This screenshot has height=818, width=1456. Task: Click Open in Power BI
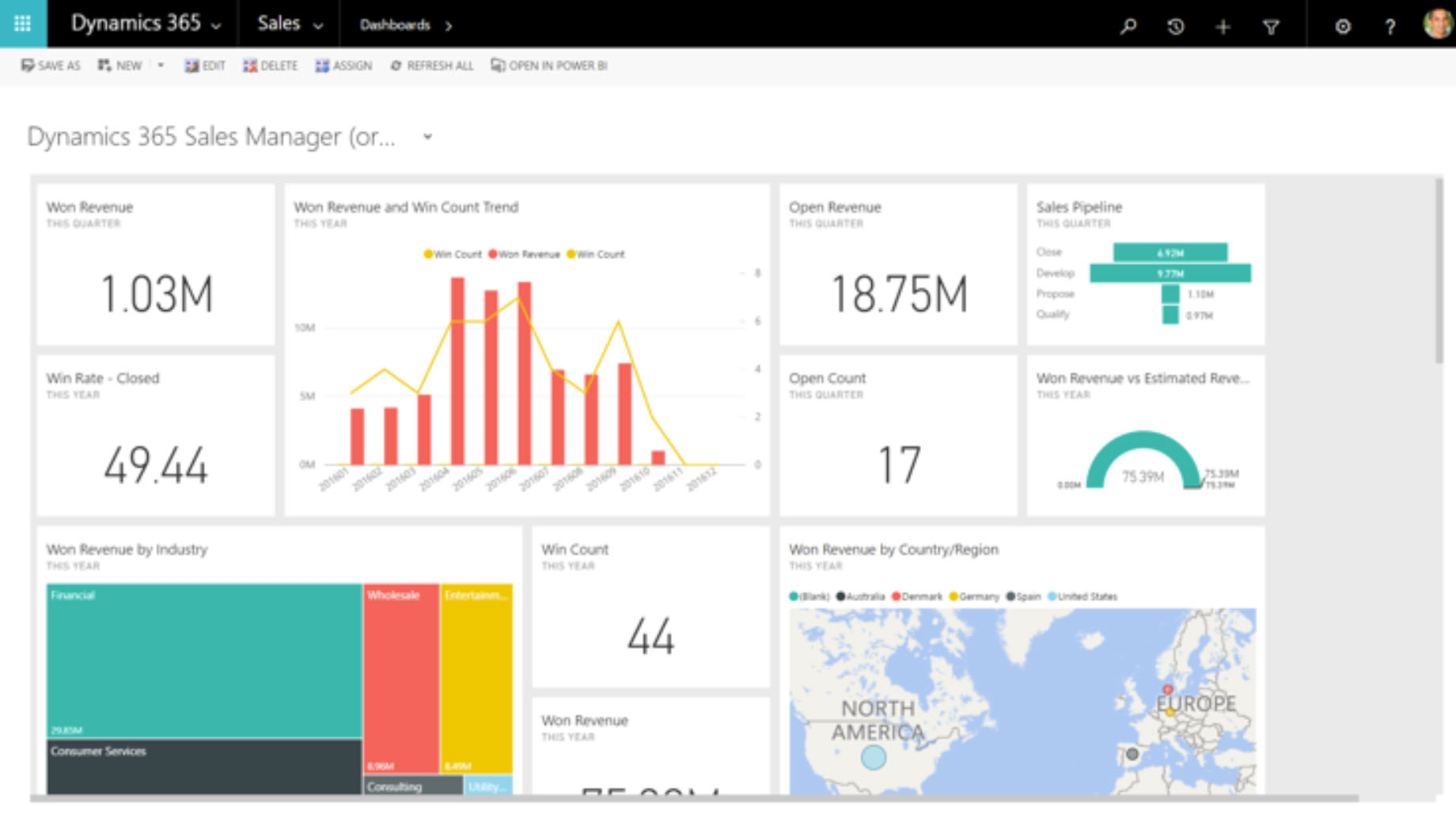(549, 66)
